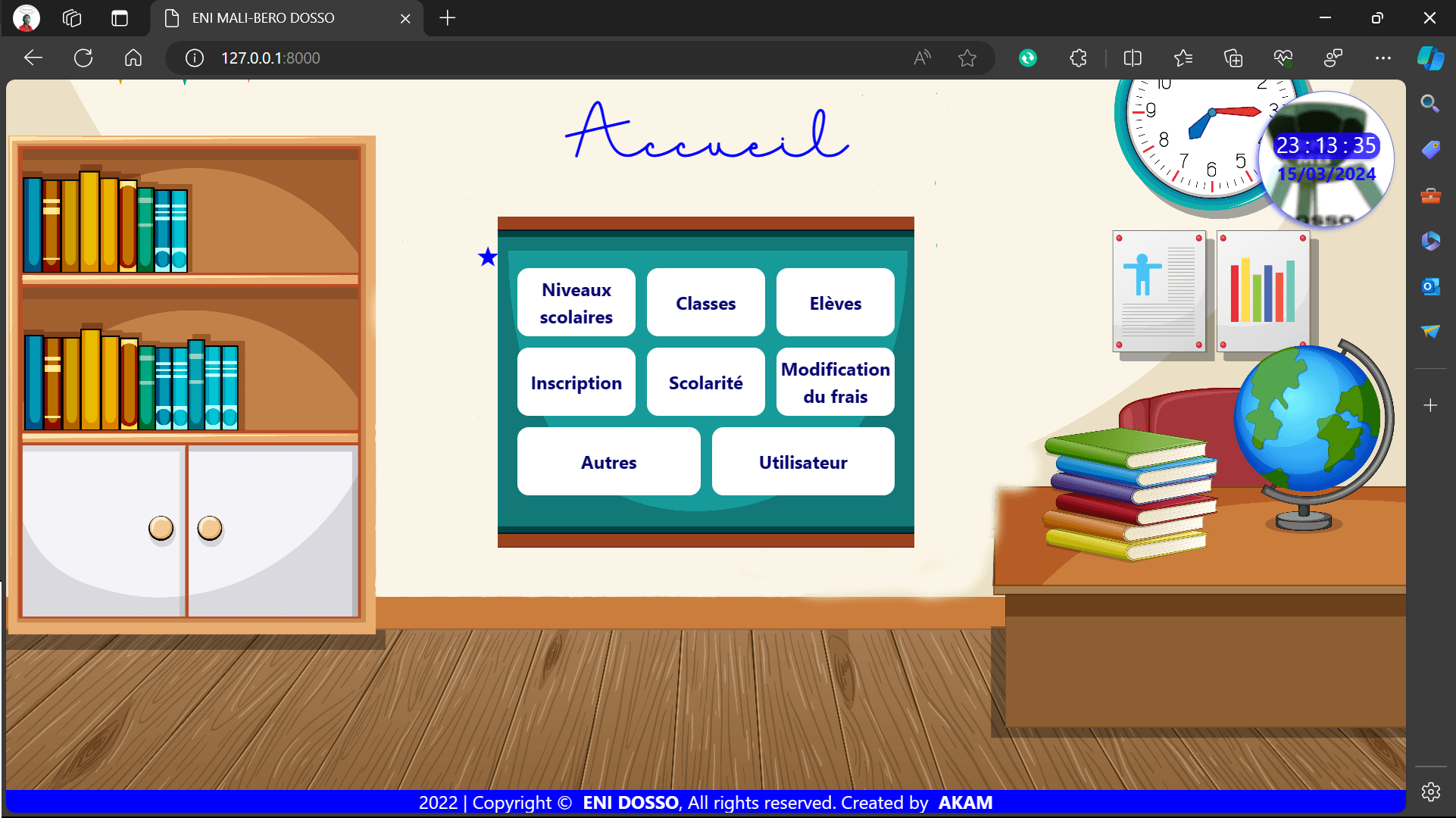Viewport: 1456px width, 818px height.
Task: Open the Utilisateur section
Action: (x=803, y=462)
